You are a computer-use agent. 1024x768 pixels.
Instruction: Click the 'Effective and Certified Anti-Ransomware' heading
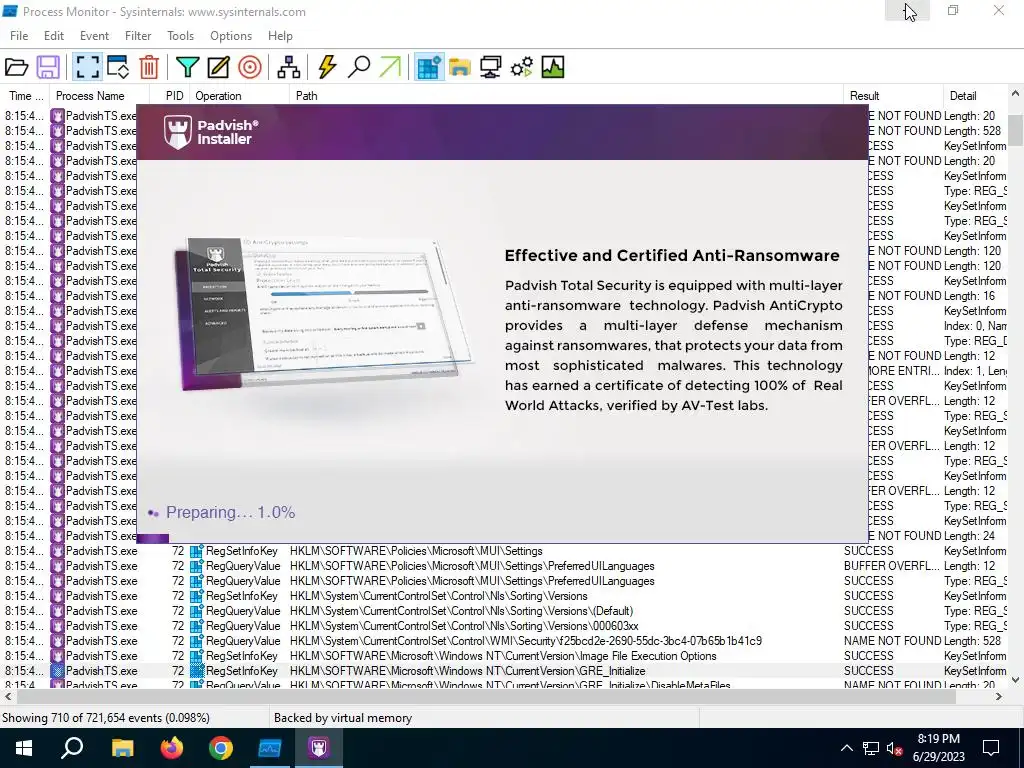pos(672,255)
